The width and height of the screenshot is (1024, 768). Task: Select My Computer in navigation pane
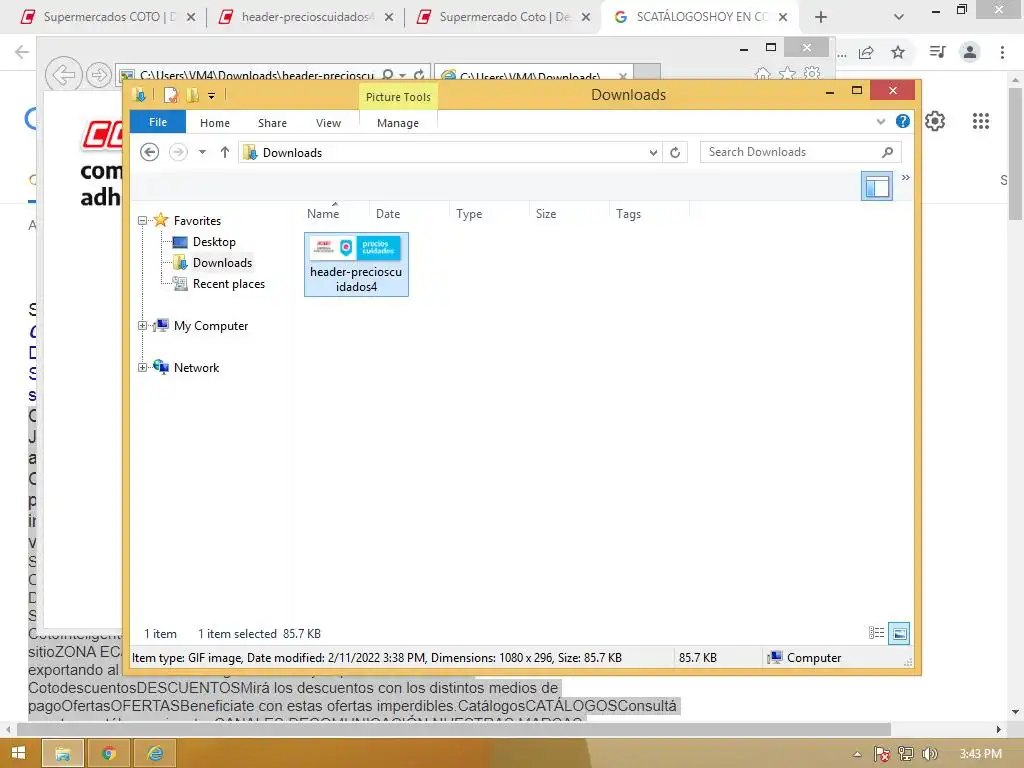(210, 326)
